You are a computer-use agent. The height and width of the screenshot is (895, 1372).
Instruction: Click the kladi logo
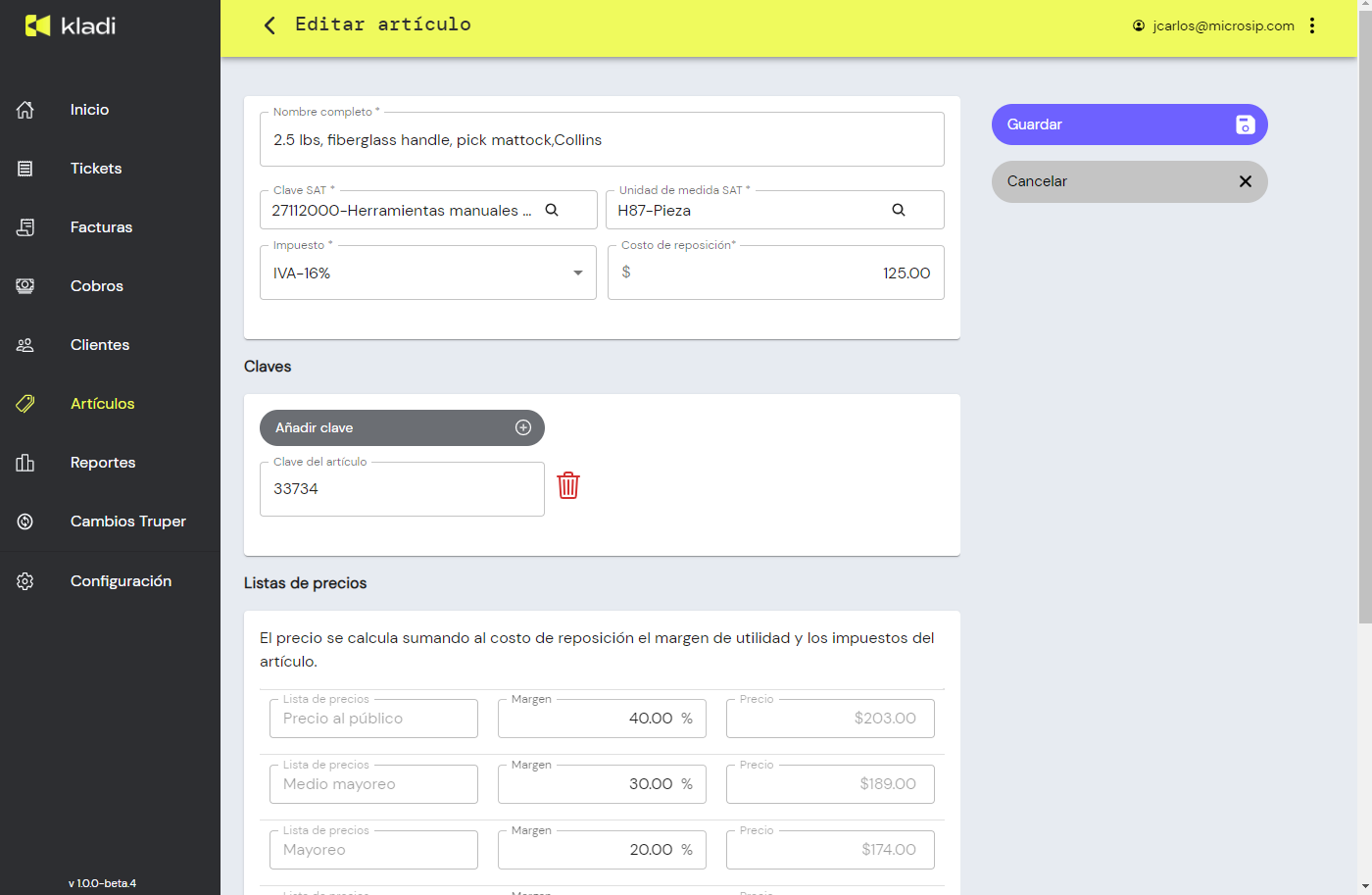click(71, 25)
